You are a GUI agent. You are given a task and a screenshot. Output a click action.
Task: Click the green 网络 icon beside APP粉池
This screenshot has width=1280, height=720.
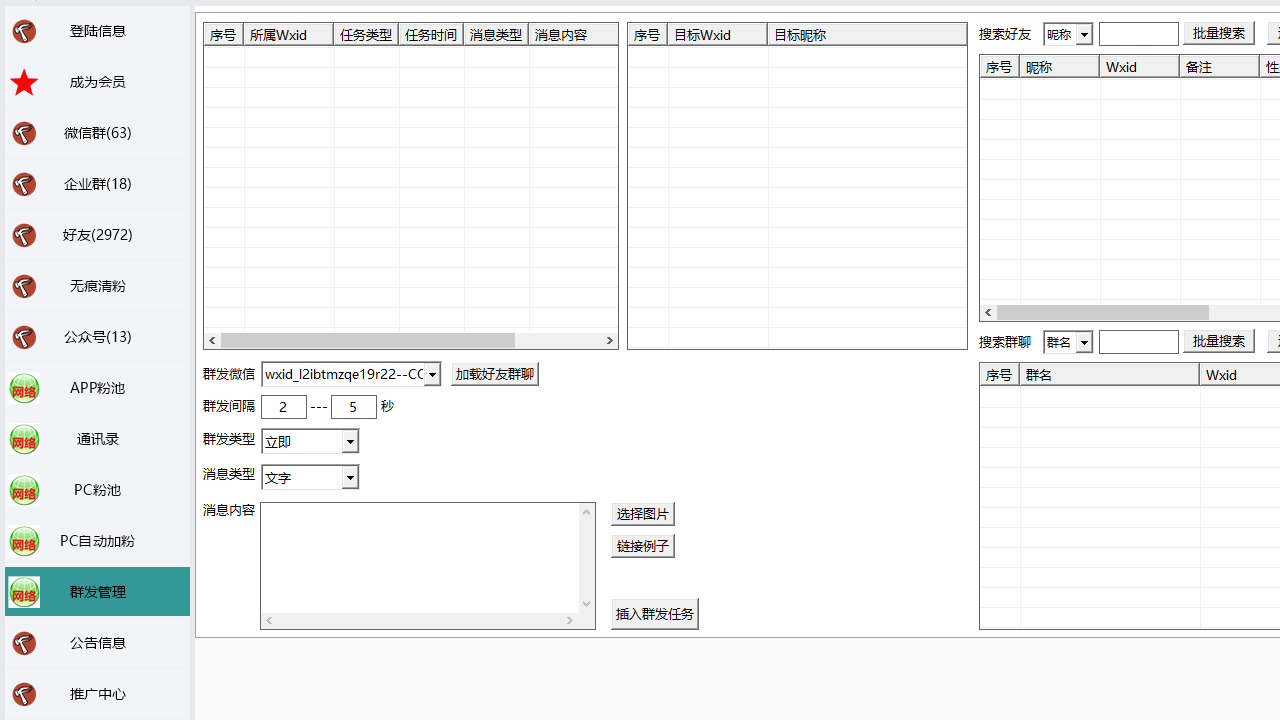[x=24, y=388]
